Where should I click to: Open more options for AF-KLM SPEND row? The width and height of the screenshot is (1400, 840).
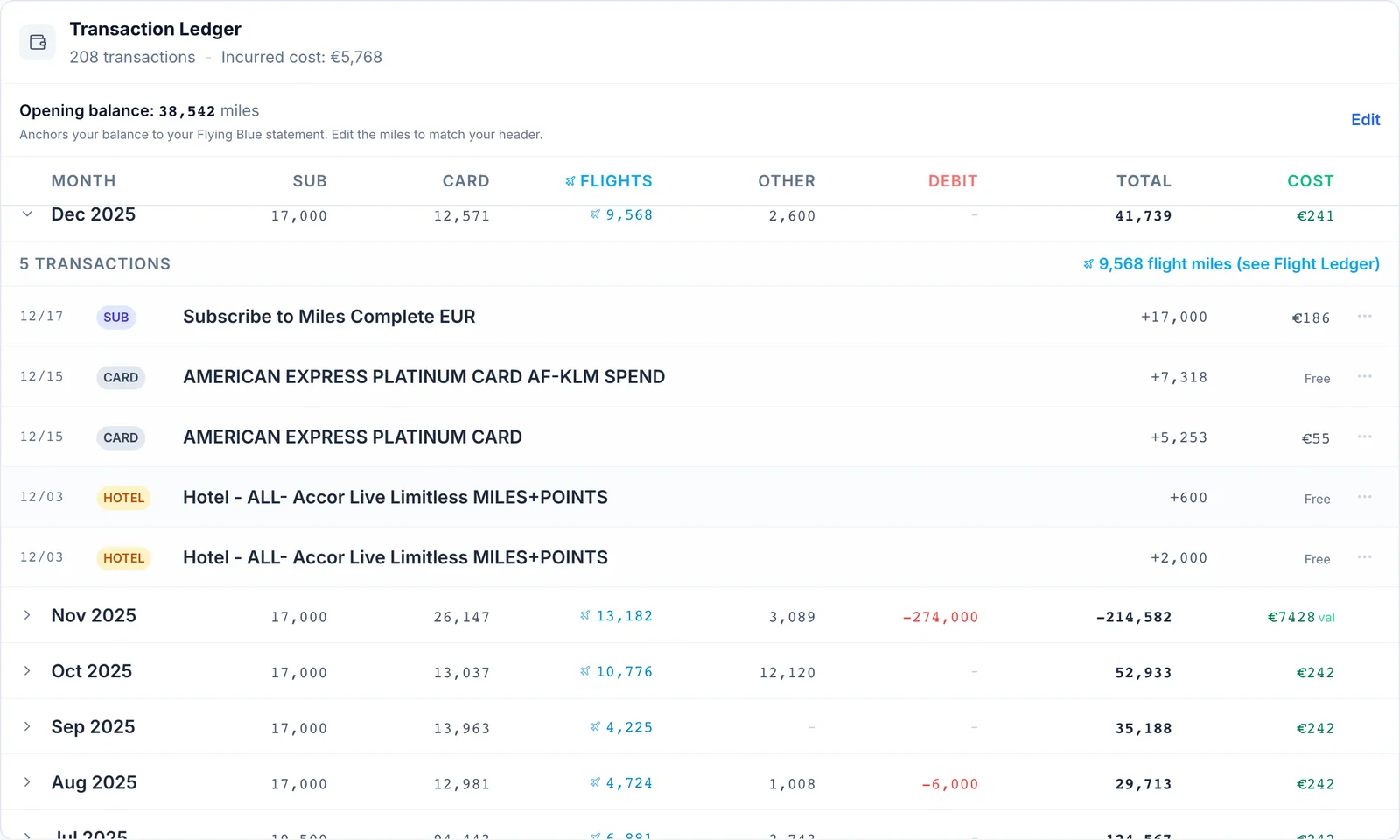[1364, 376]
